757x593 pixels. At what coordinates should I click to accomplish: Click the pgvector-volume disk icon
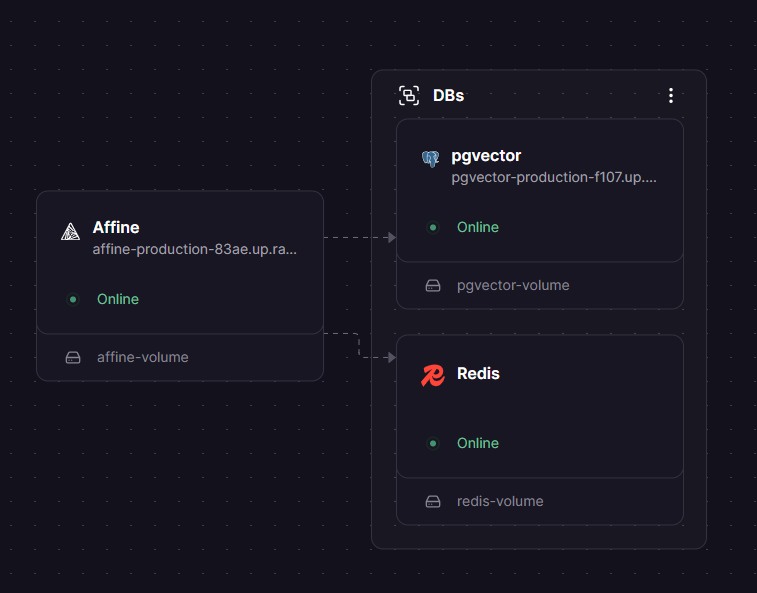pyautogui.click(x=433, y=285)
